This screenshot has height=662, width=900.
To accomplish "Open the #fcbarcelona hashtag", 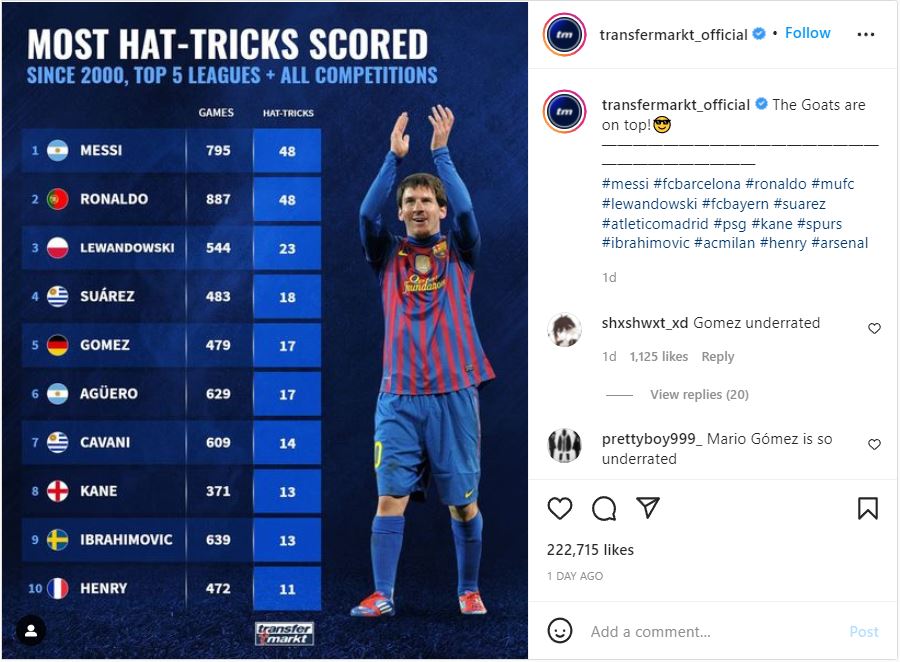I will coord(697,184).
